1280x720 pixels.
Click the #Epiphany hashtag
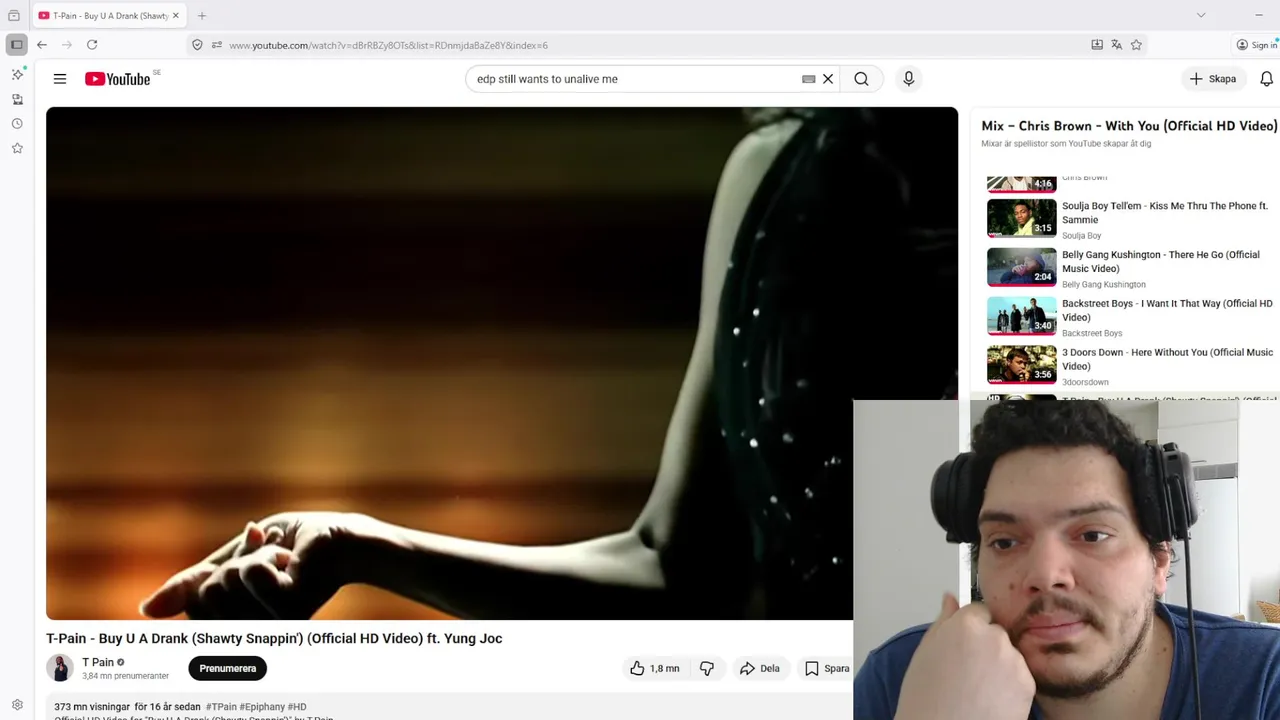coord(262,707)
